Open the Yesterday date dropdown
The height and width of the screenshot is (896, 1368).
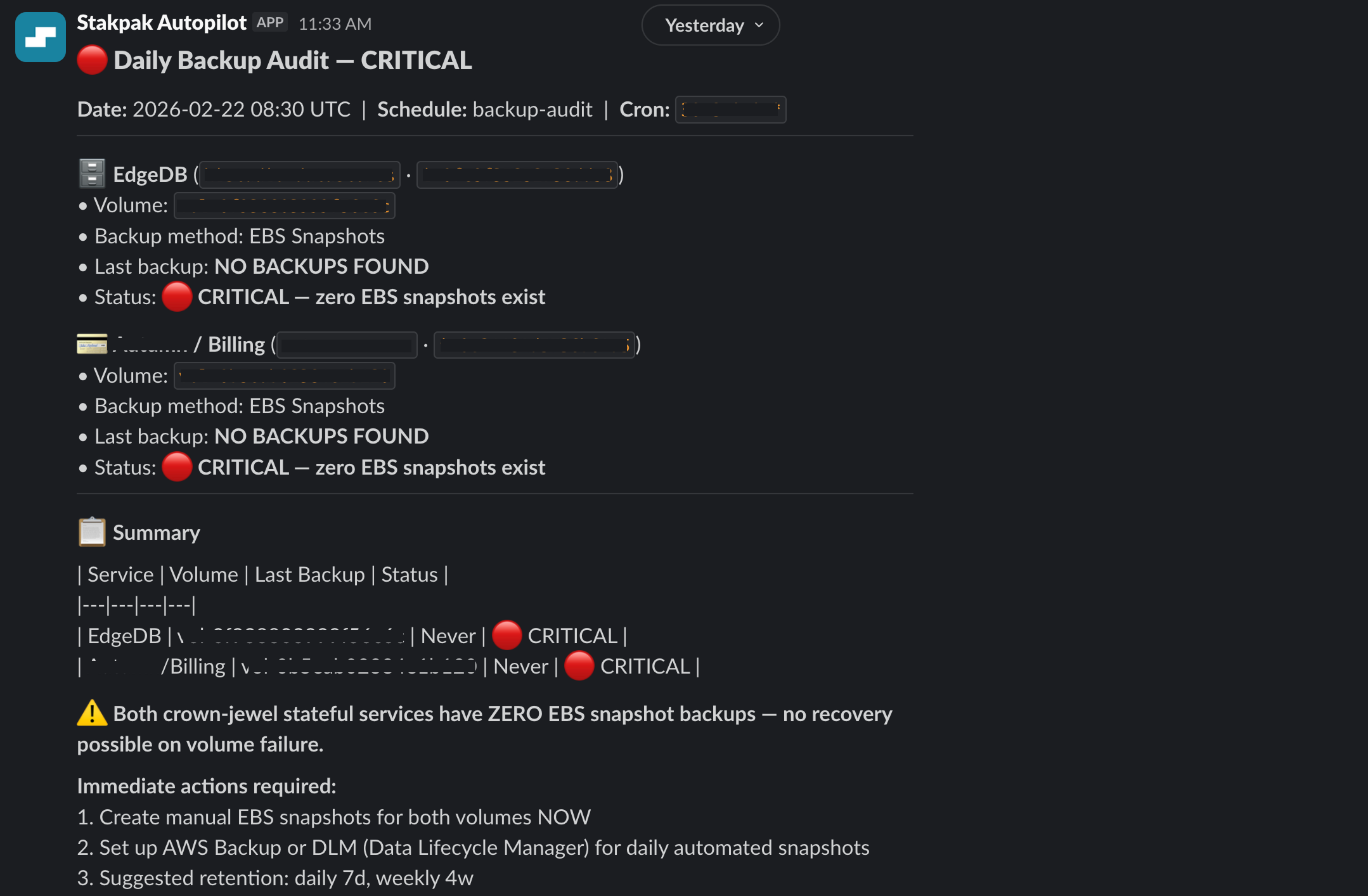click(704, 25)
